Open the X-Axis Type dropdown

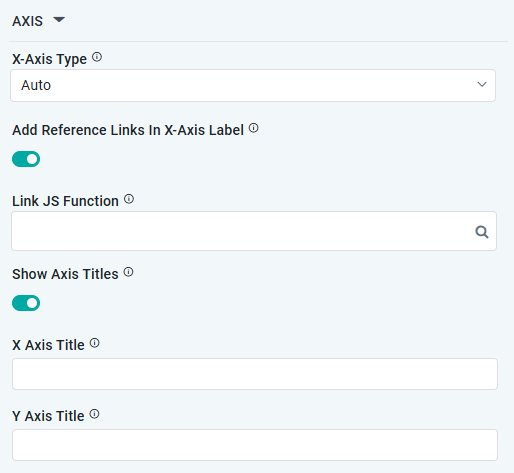pyautogui.click(x=253, y=85)
